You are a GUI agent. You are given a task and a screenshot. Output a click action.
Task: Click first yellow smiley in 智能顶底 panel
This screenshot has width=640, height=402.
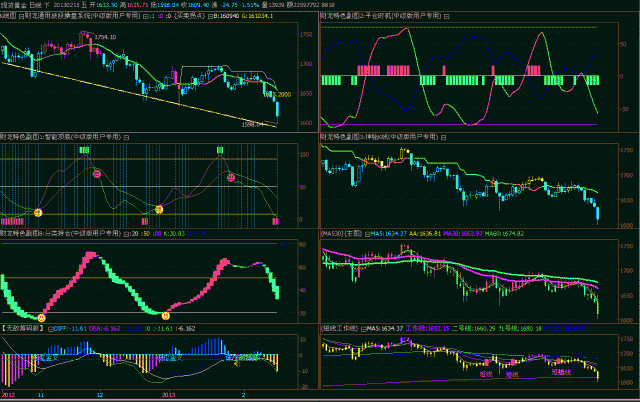(38, 212)
